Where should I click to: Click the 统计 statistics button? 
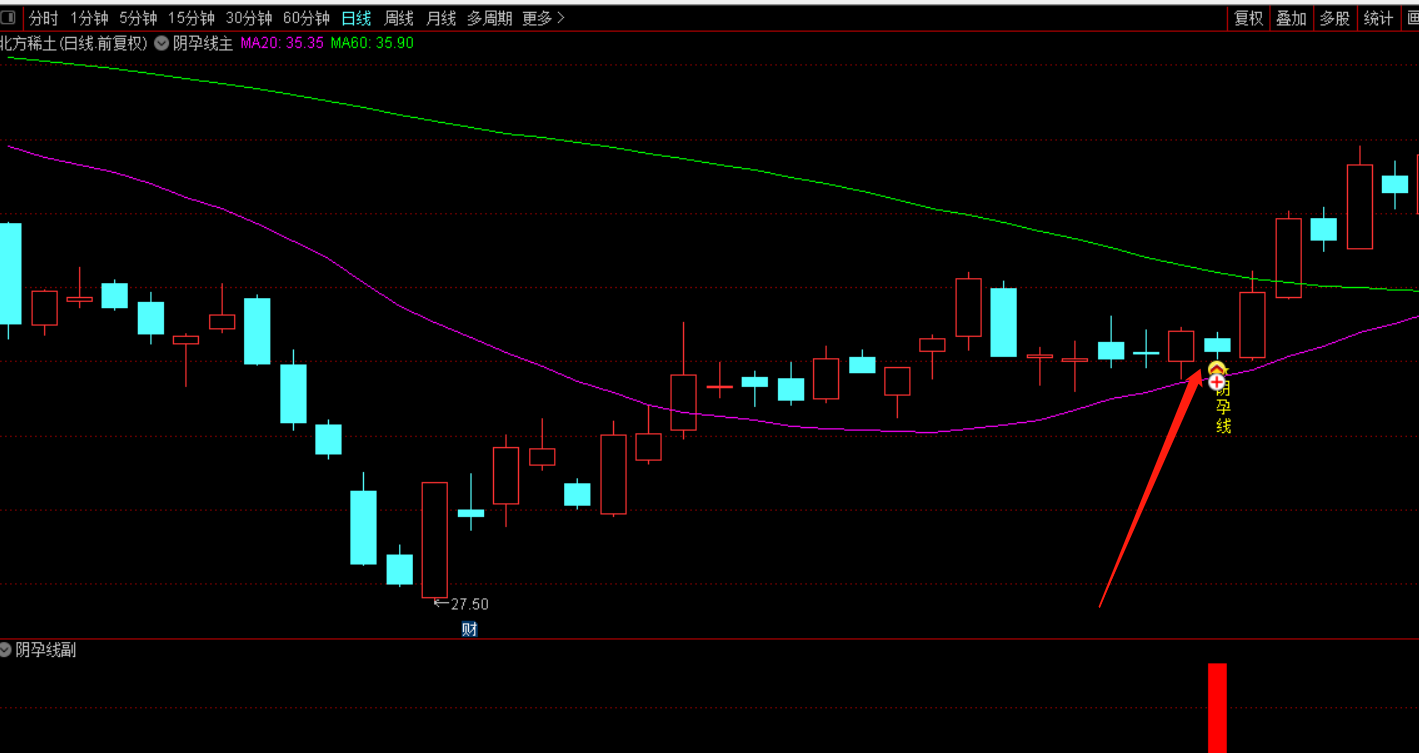1378,18
